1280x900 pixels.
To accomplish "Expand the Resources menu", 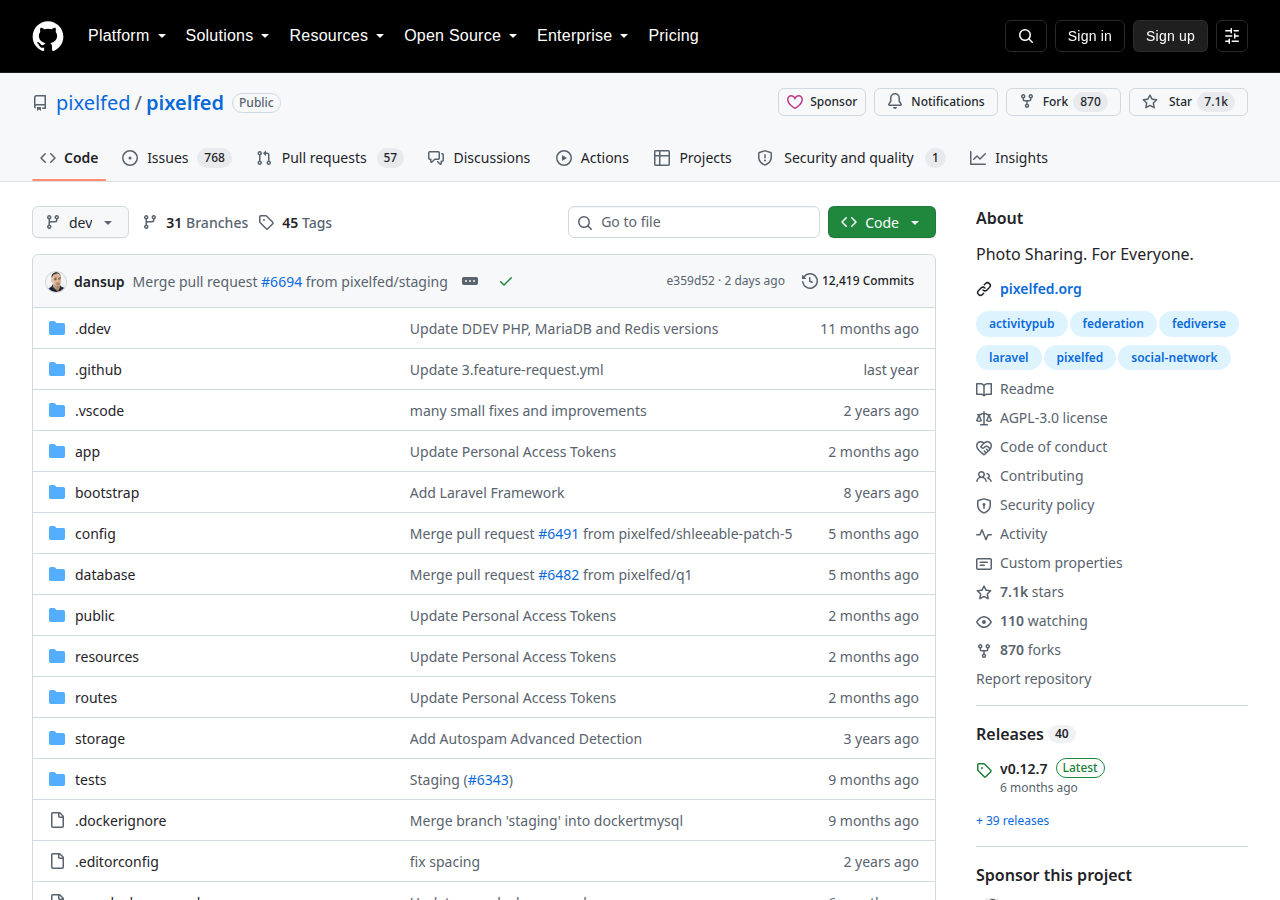I will pyautogui.click(x=337, y=36).
